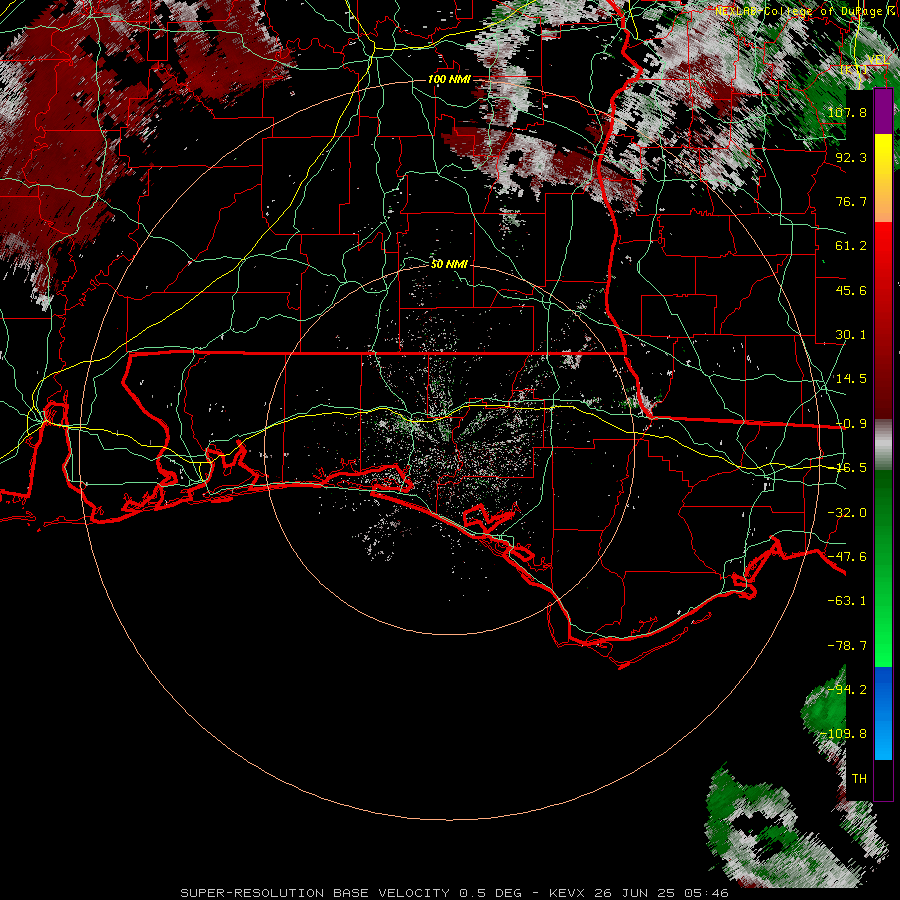This screenshot has width=900, height=900.
Task: Click the TH legend label
Action: (859, 779)
